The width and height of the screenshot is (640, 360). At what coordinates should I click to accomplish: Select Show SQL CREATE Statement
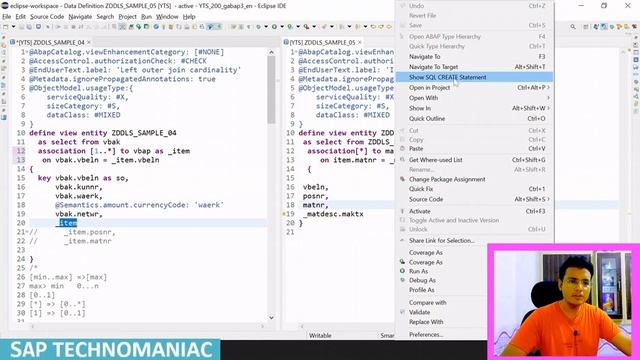[474, 77]
